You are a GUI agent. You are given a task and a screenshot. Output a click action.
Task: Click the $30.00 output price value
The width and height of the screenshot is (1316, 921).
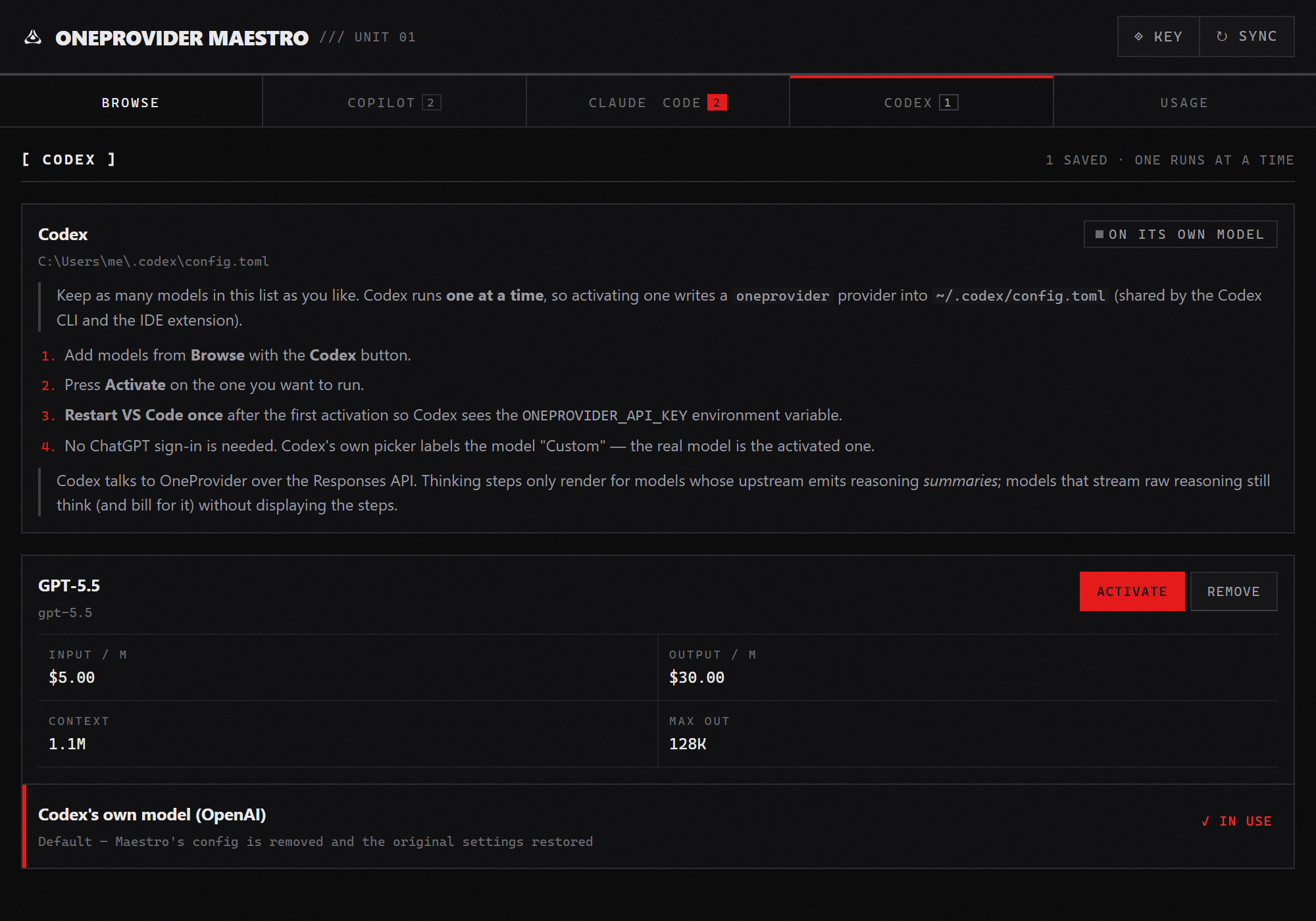click(697, 678)
